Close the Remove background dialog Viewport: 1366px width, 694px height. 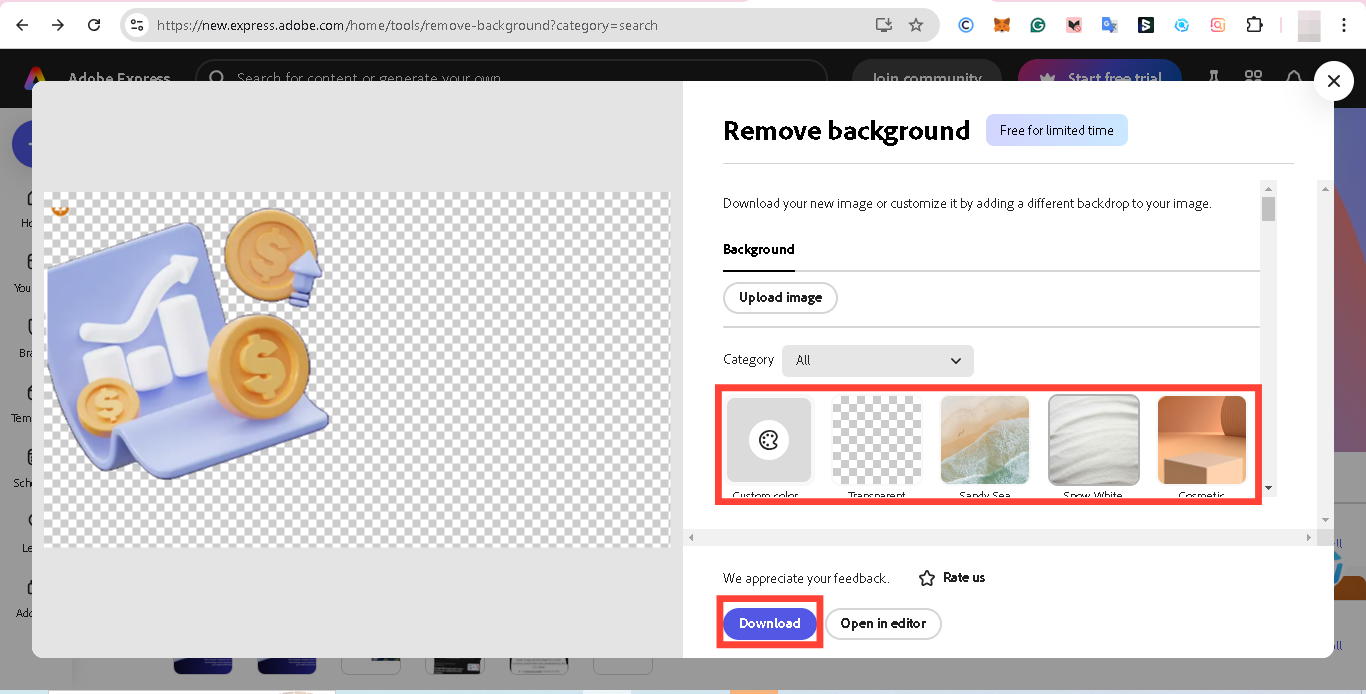(x=1334, y=81)
